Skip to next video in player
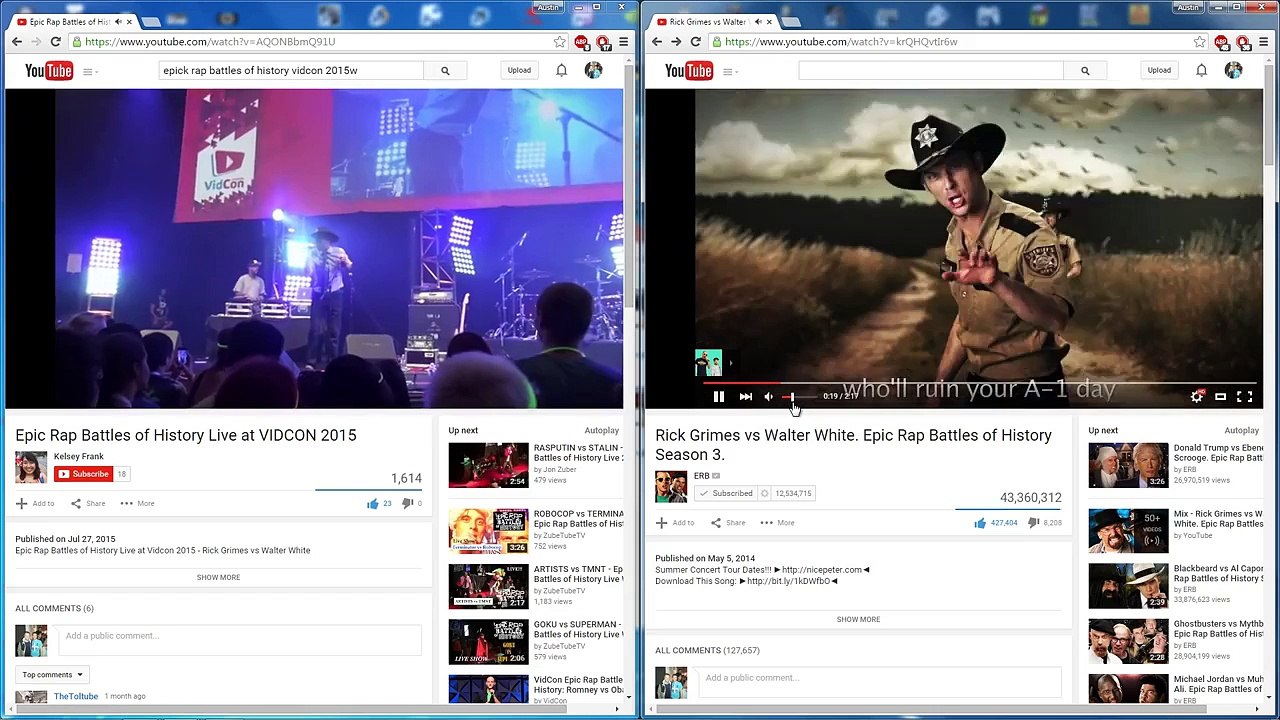This screenshot has height=720, width=1280. pyautogui.click(x=745, y=397)
